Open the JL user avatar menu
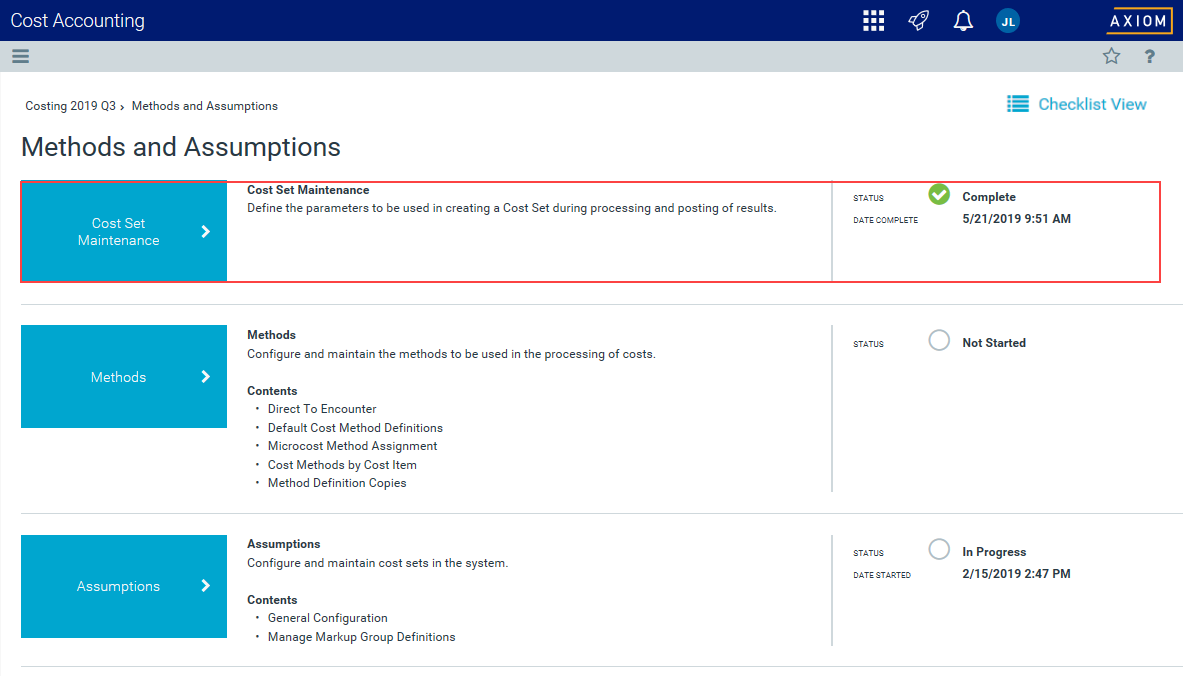This screenshot has width=1183, height=676. click(x=1008, y=20)
